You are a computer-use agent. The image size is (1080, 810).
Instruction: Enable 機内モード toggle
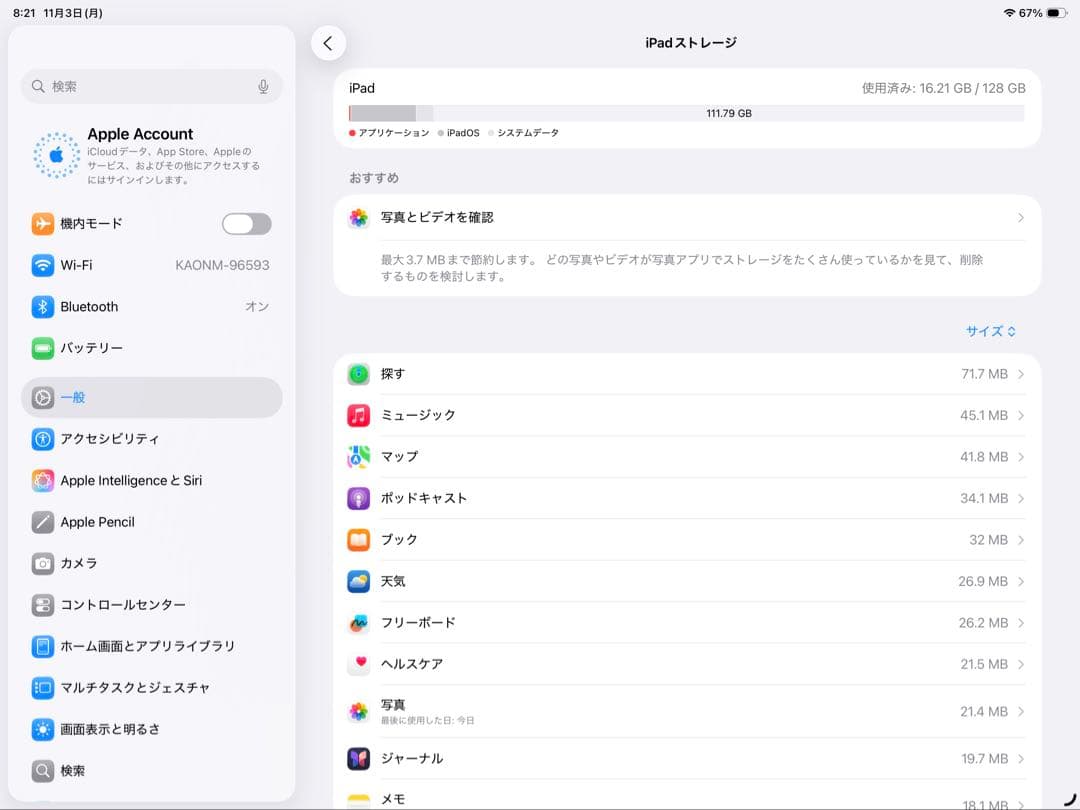(246, 224)
